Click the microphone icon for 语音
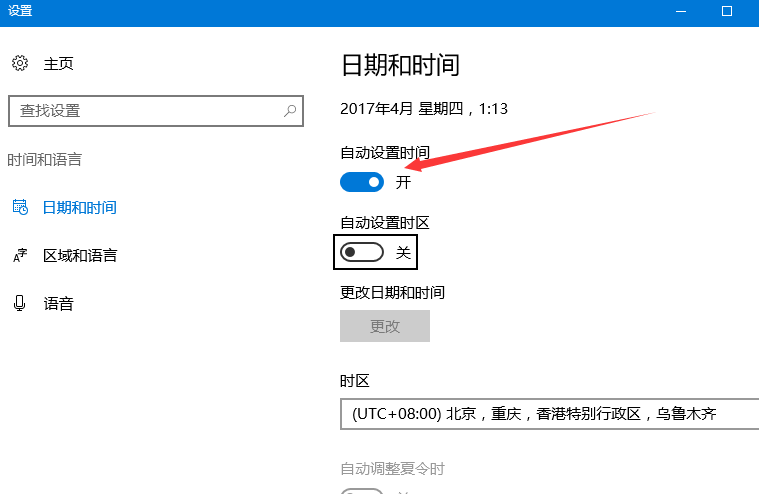 pyautogui.click(x=20, y=304)
